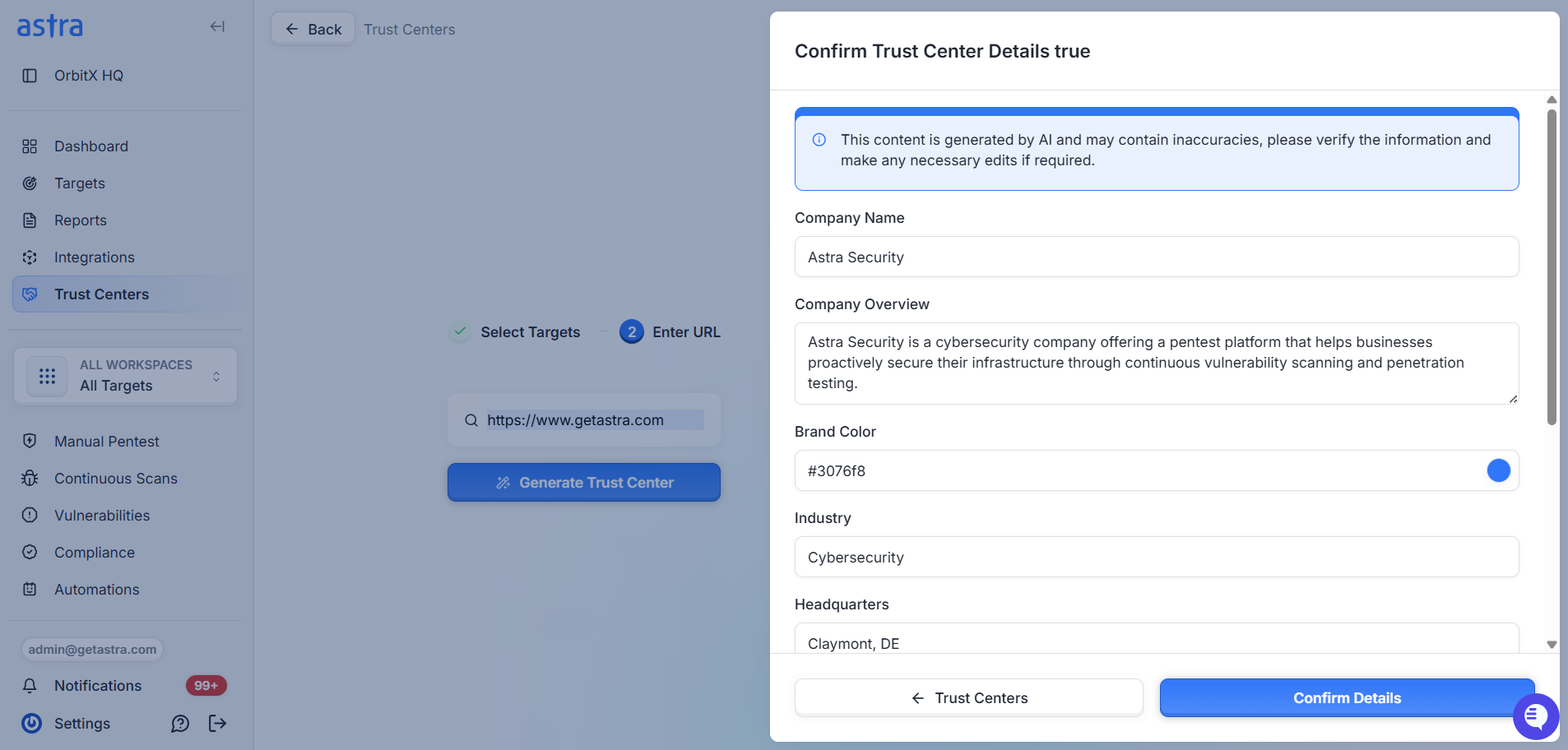1568x750 pixels.
Task: Click the logout icon near Settings
Action: click(217, 724)
